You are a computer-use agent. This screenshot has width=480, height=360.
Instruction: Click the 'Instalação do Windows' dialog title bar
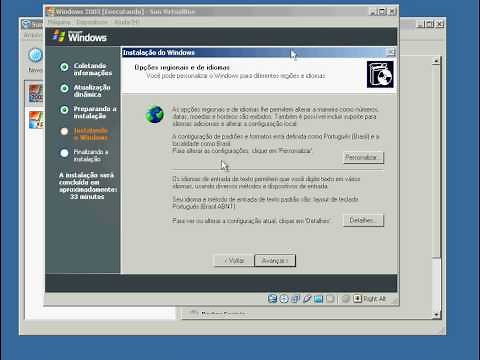(259, 52)
